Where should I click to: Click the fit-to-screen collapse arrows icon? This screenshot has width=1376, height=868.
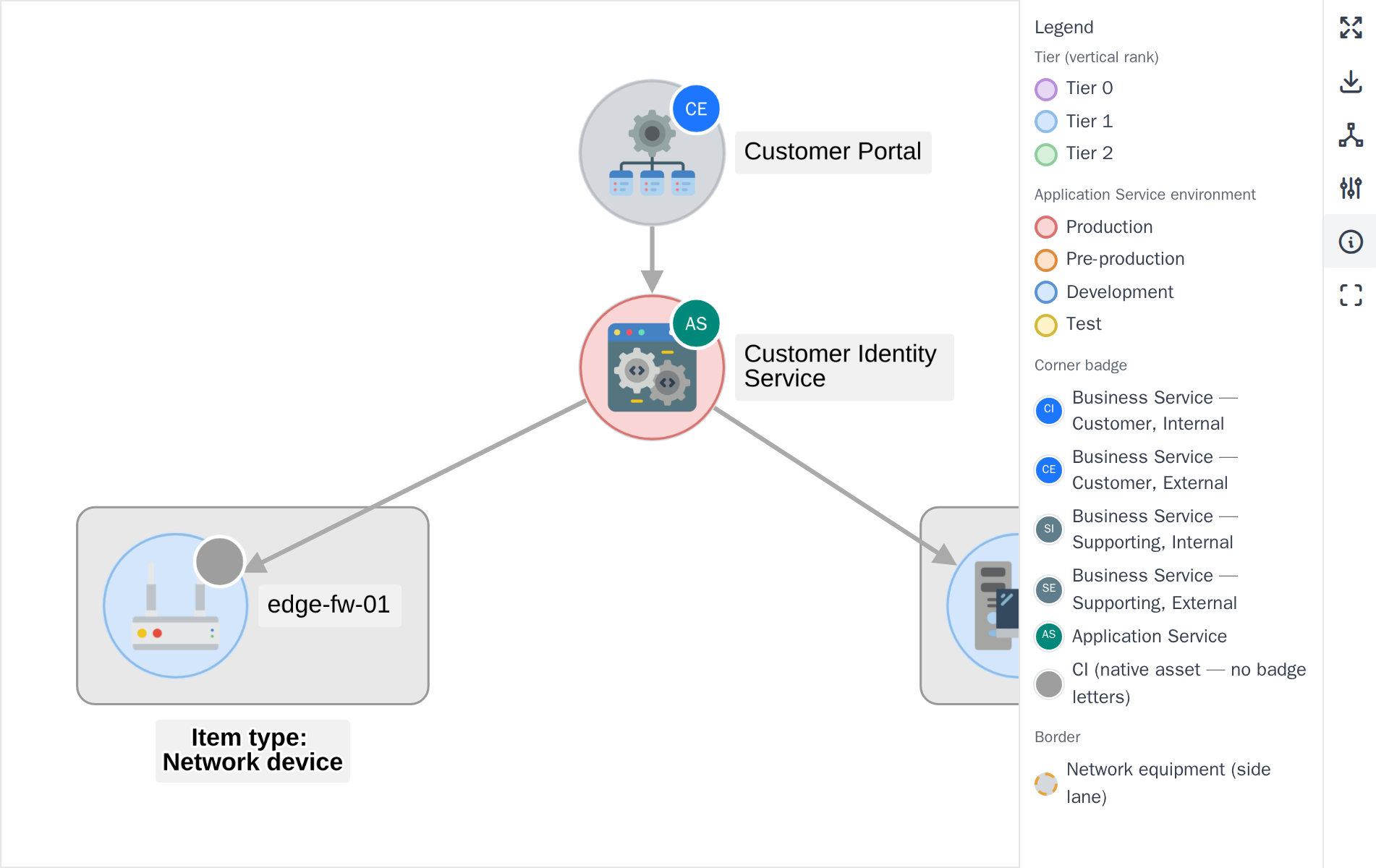pyautogui.click(x=1351, y=27)
